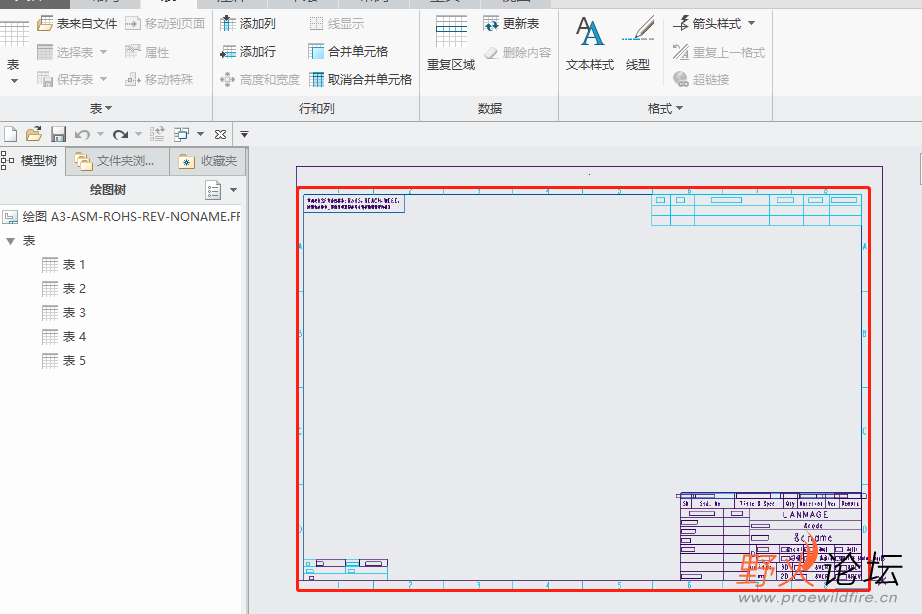Select 表 4 in the drawing tree
922x614 pixels.
(x=64, y=336)
